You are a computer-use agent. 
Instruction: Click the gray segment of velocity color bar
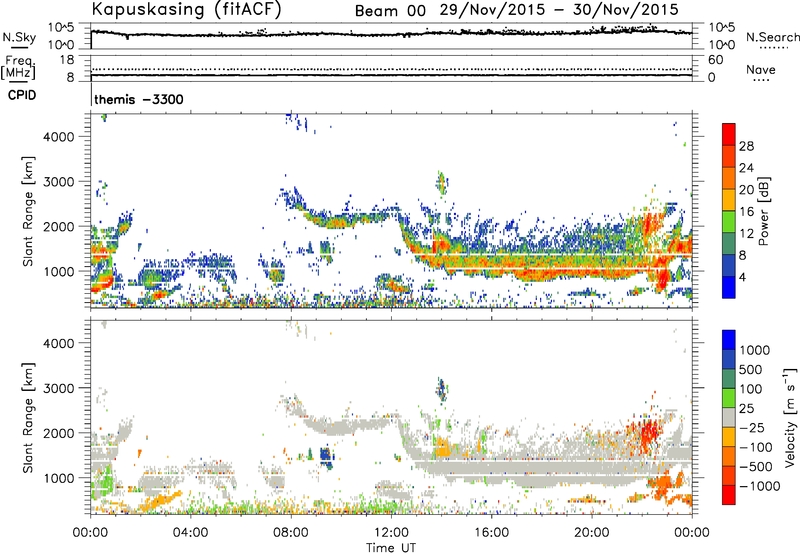[x=729, y=418]
